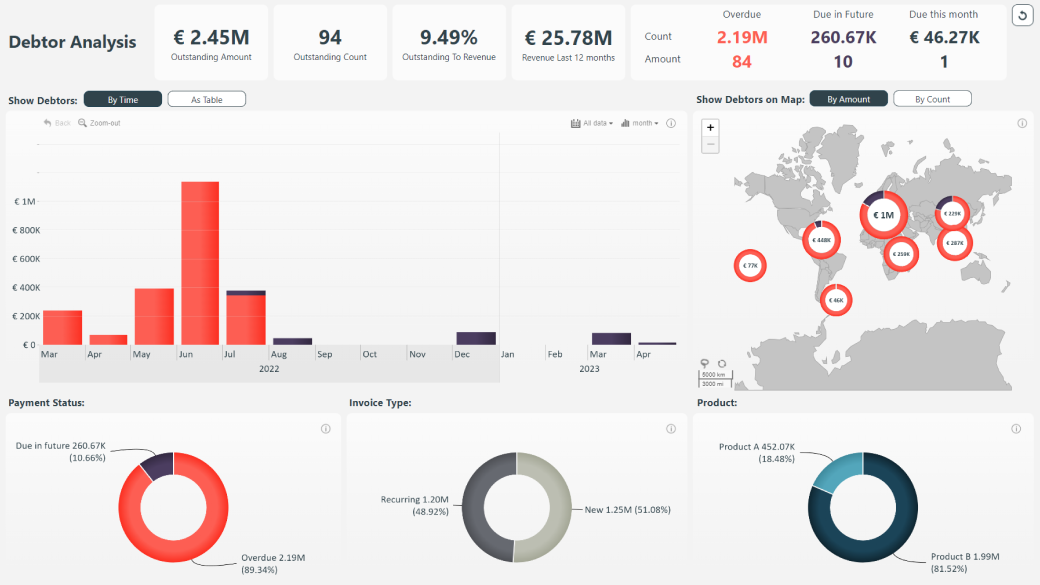This screenshot has height=585, width=1040.
Task: Switch Show Debtors to 'As Table' view
Action: point(206,99)
